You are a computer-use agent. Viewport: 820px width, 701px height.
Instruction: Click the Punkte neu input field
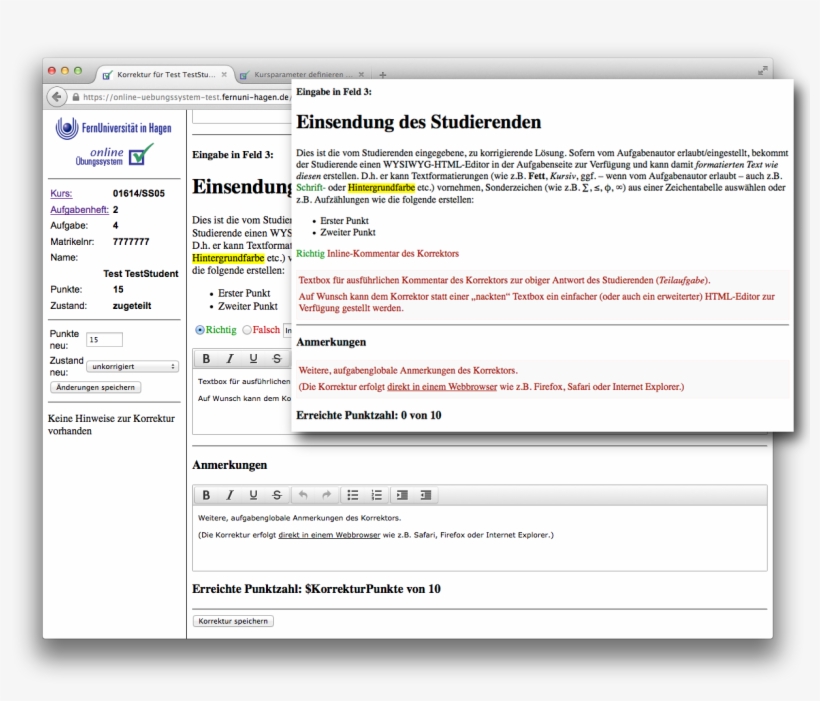point(104,340)
